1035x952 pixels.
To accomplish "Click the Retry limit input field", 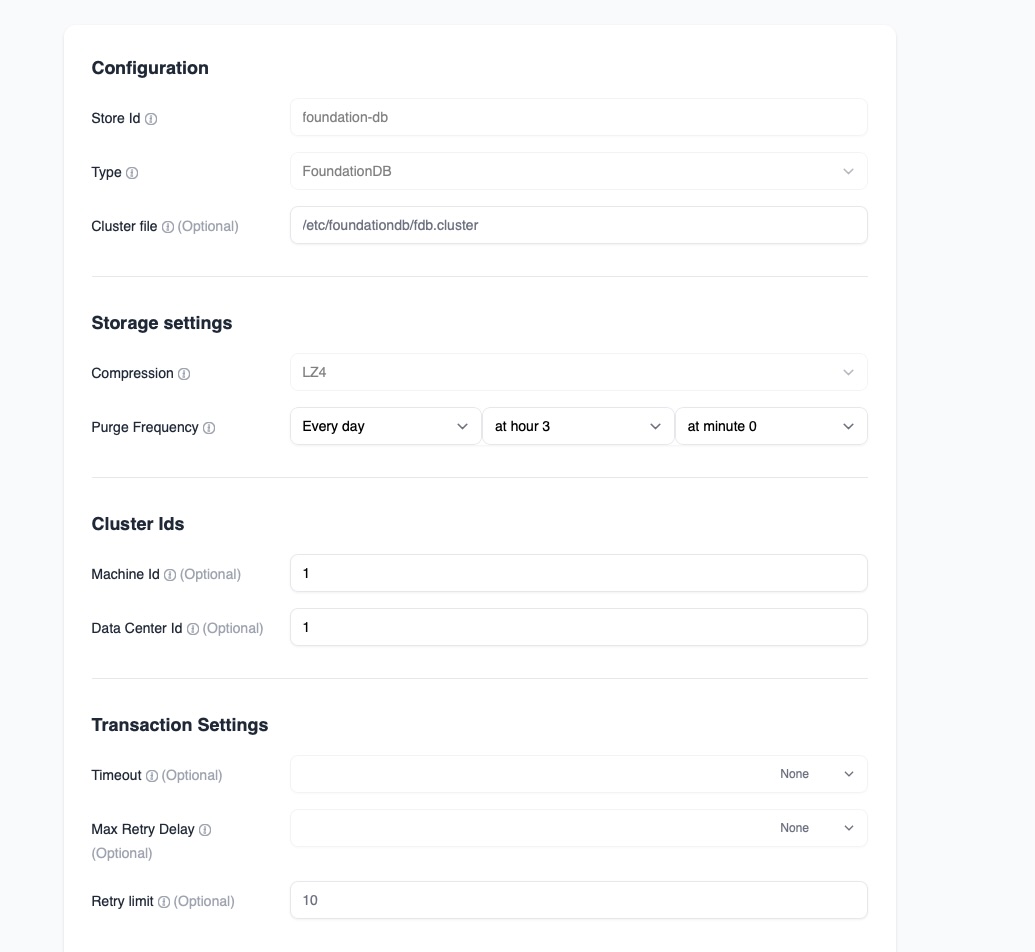I will point(578,900).
